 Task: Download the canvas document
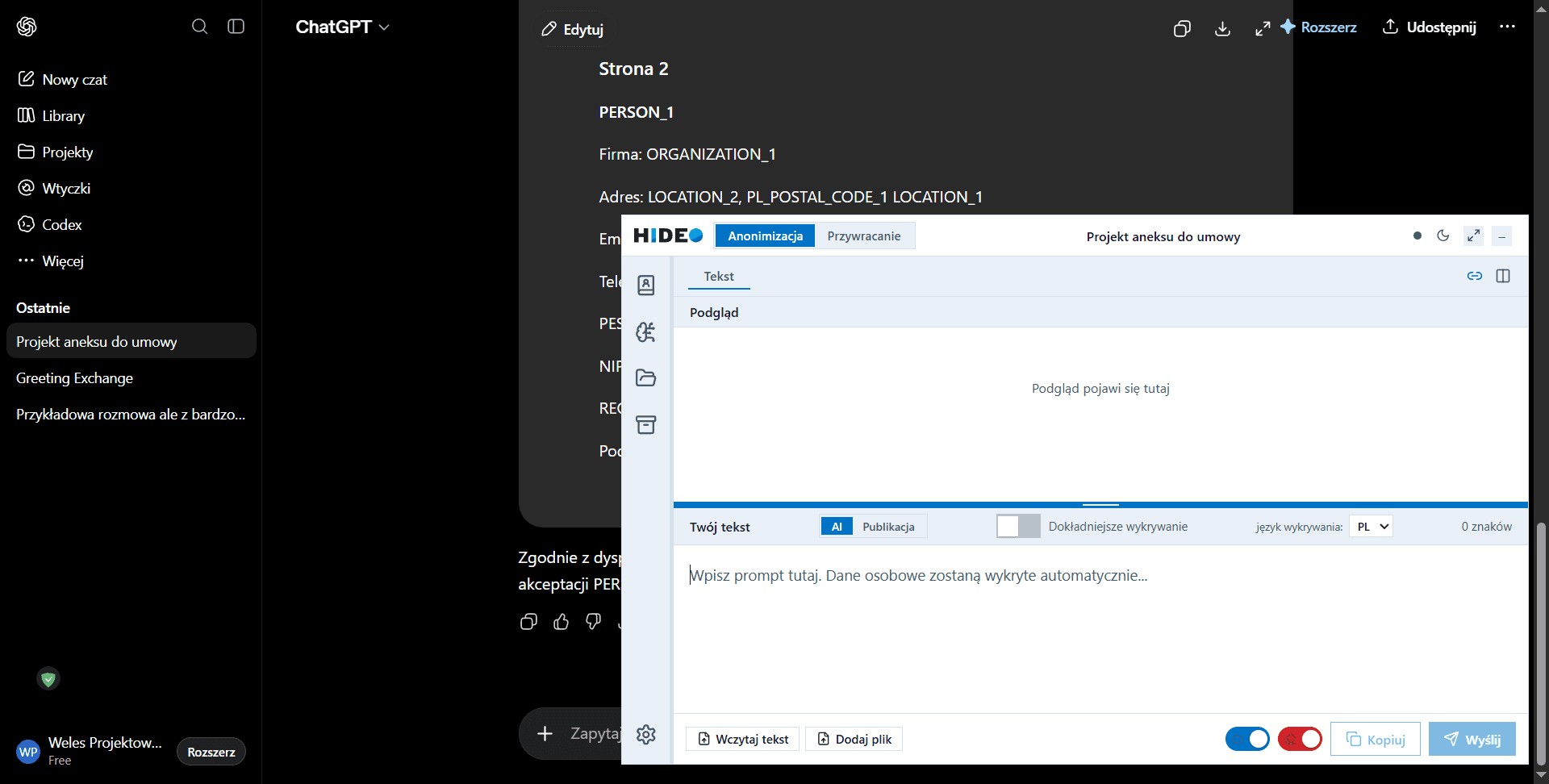point(1222,28)
